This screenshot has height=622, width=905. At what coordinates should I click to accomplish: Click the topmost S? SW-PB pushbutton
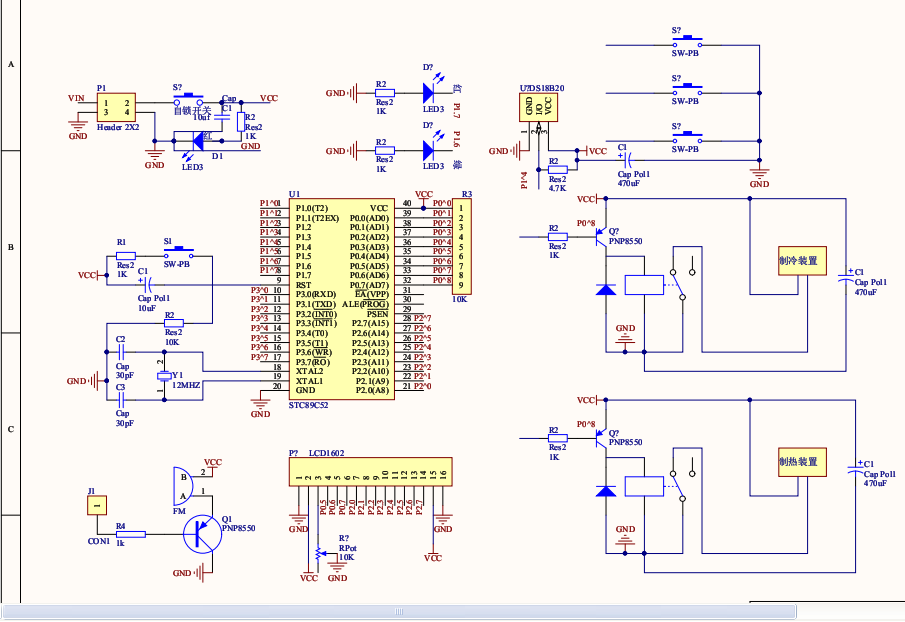pos(687,42)
